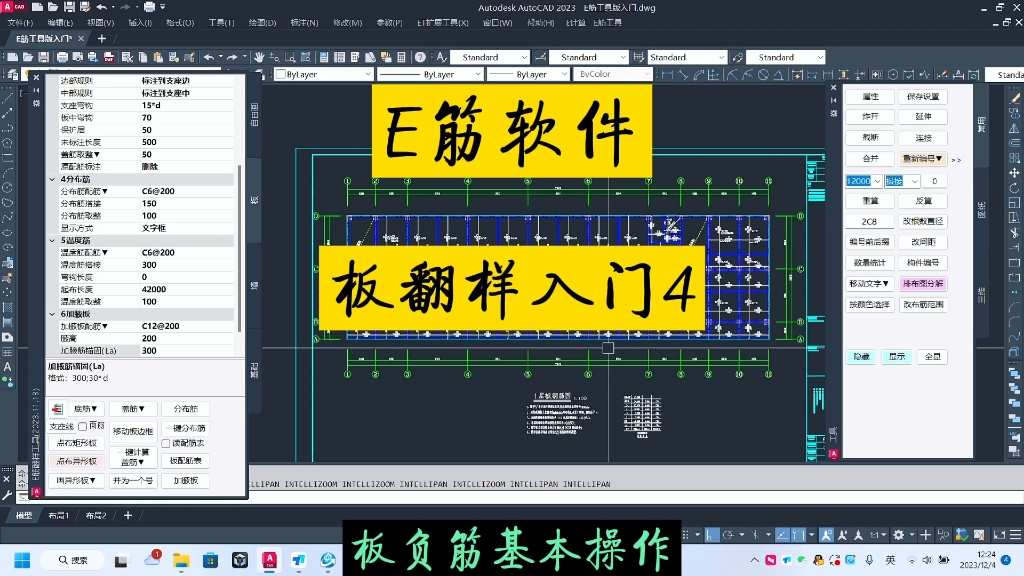Click the Windows Start button
1024x576 pixels.
coord(22,560)
